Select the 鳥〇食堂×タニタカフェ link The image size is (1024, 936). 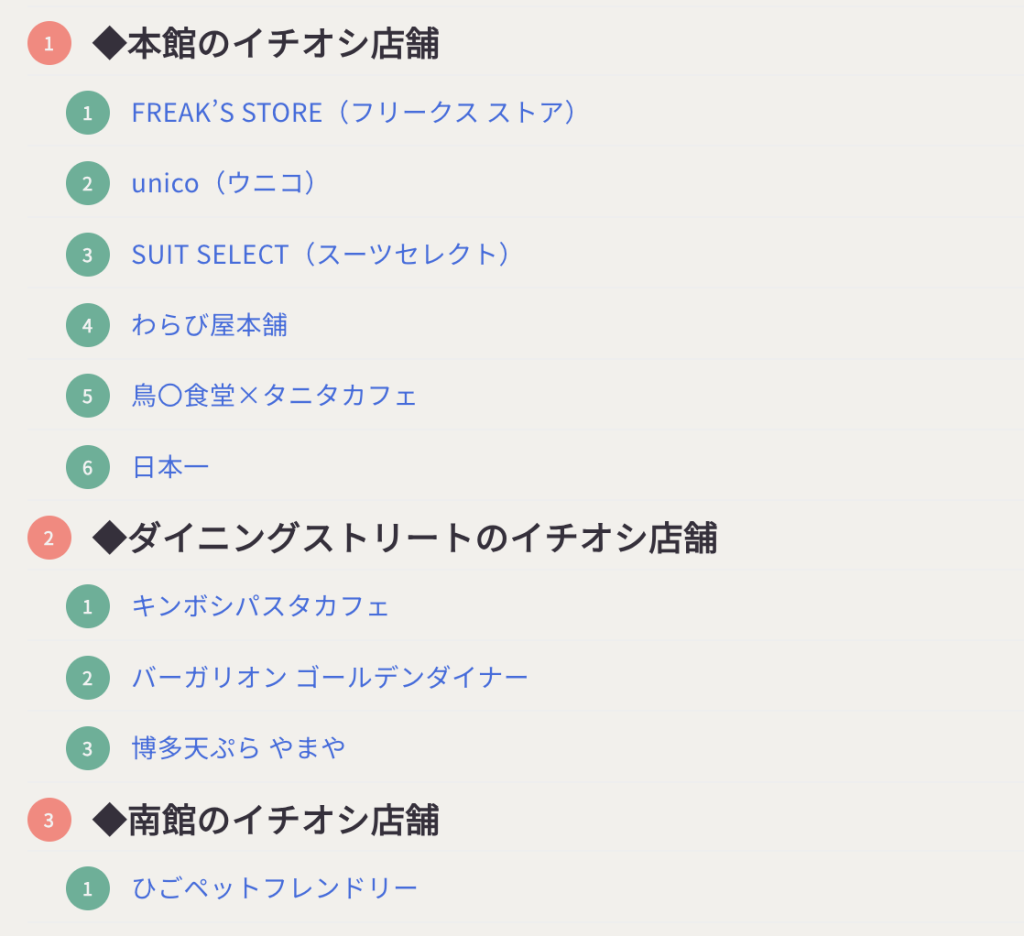[x=274, y=396]
